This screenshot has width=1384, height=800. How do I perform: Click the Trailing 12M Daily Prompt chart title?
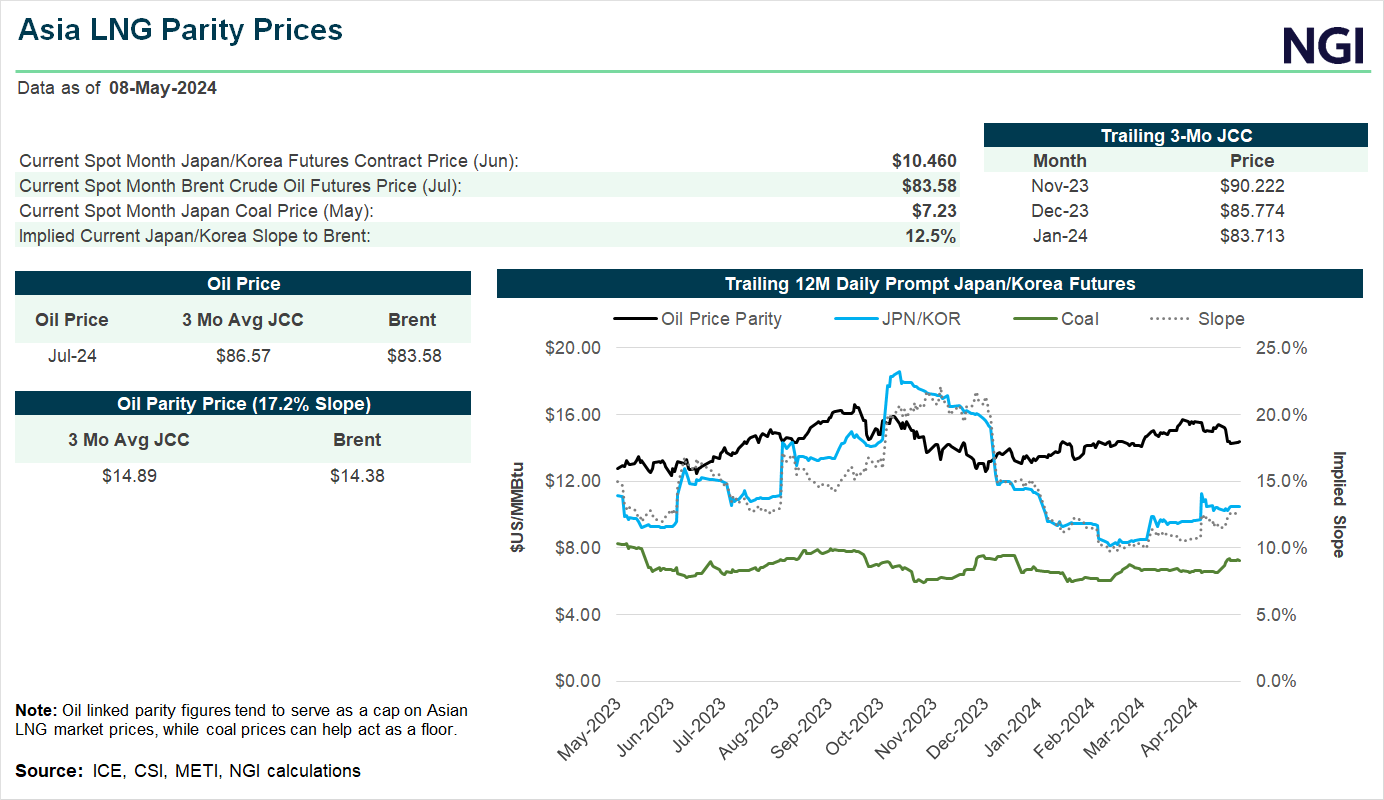coord(930,284)
